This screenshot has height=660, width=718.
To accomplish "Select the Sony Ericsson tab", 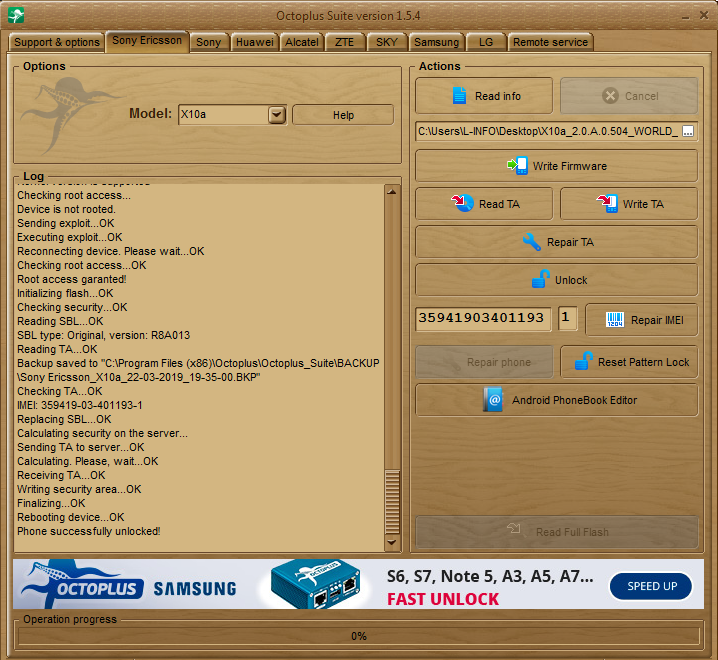I will tap(147, 41).
